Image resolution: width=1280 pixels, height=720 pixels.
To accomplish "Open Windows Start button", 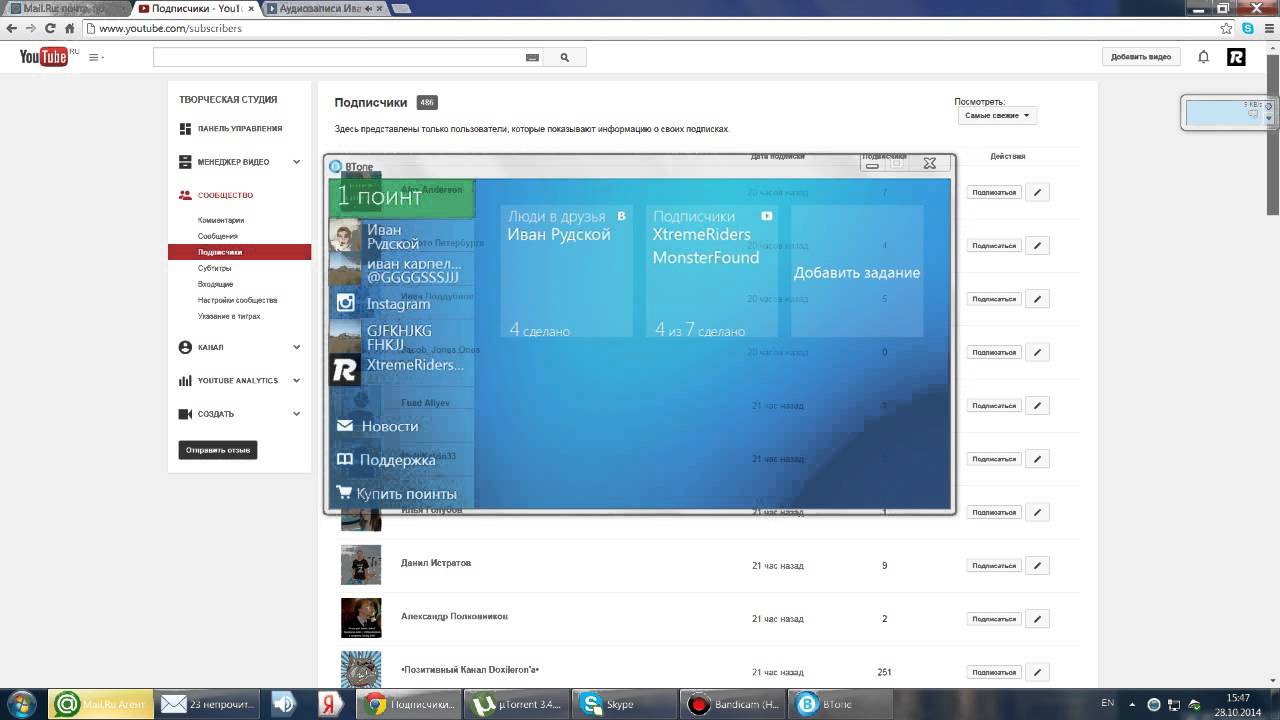I will [x=21, y=704].
